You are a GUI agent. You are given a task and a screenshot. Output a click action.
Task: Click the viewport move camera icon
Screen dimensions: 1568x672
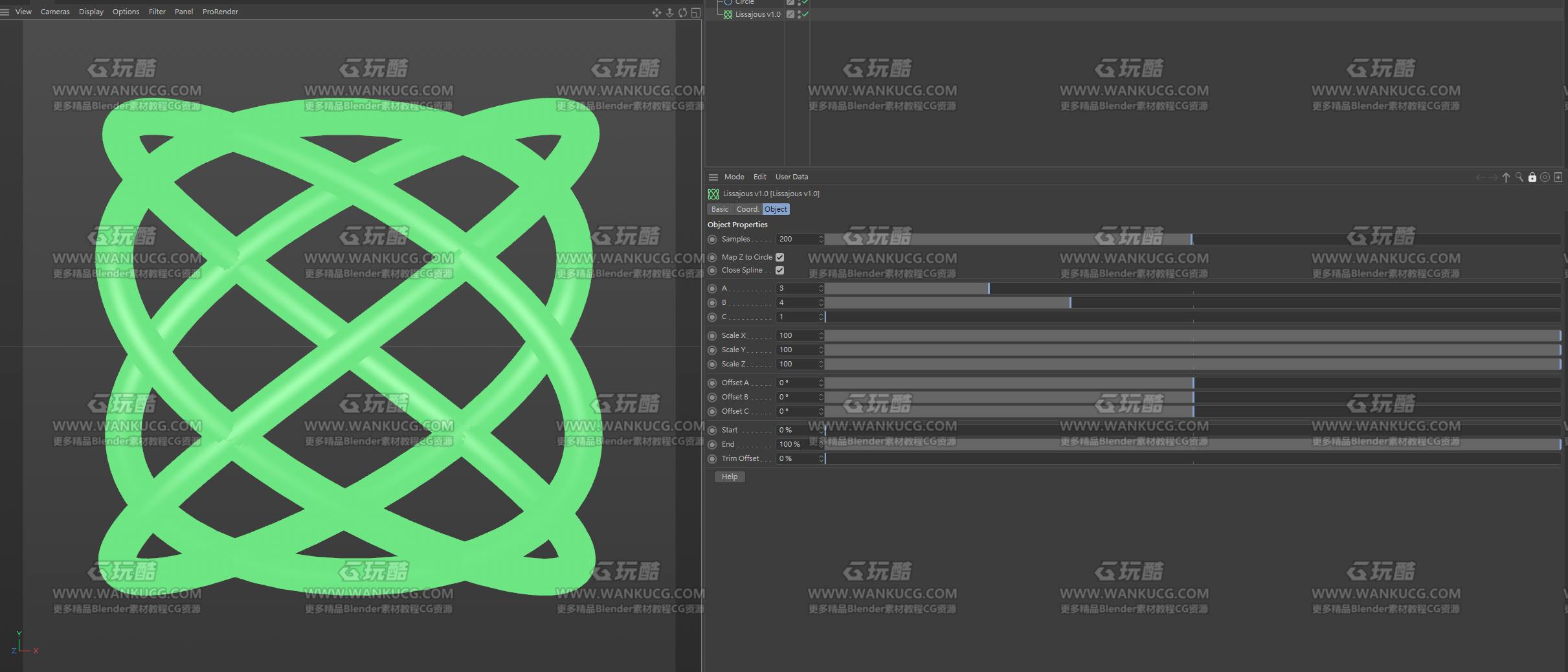tap(656, 12)
